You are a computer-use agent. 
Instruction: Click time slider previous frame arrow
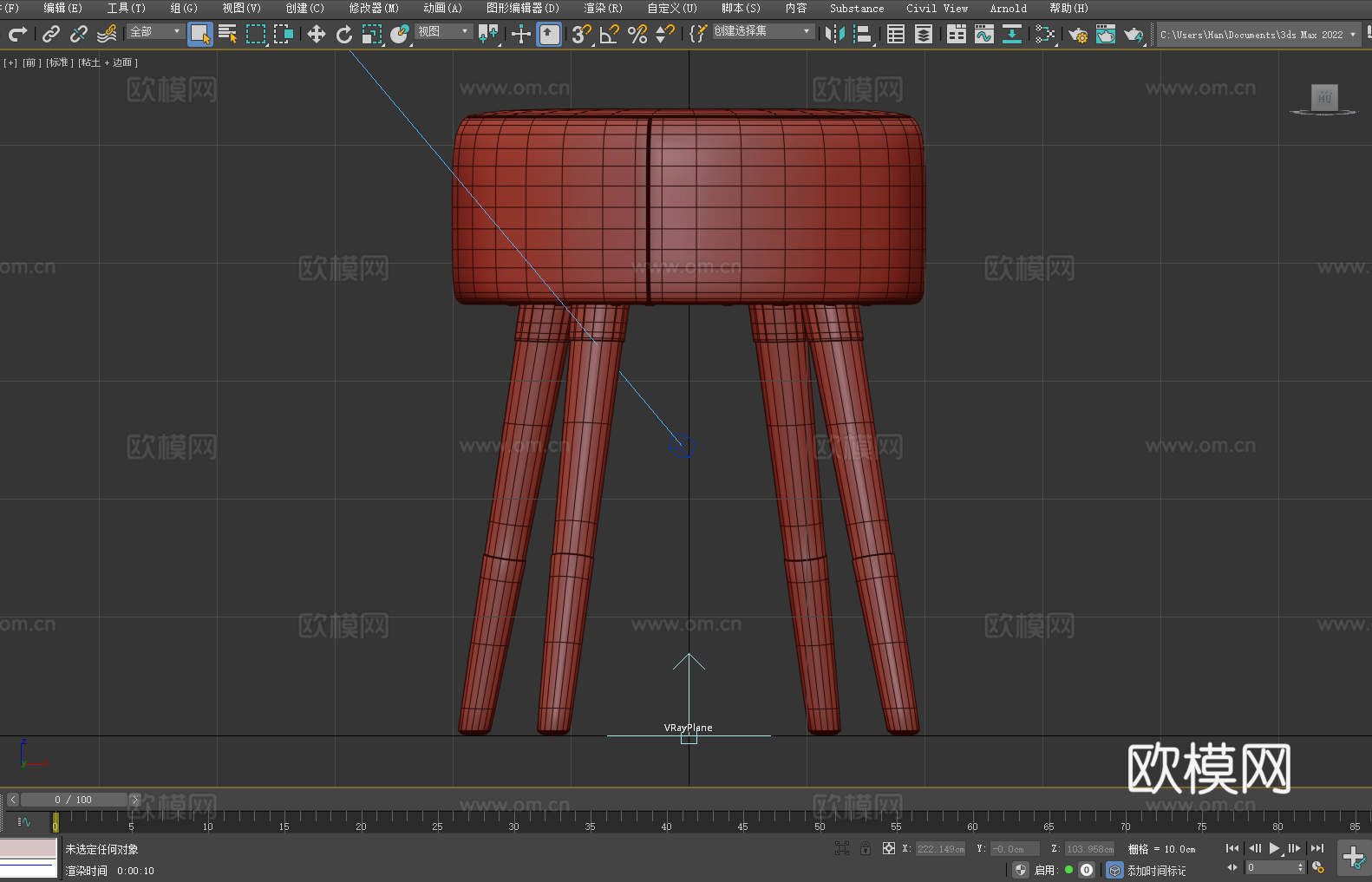tap(12, 800)
